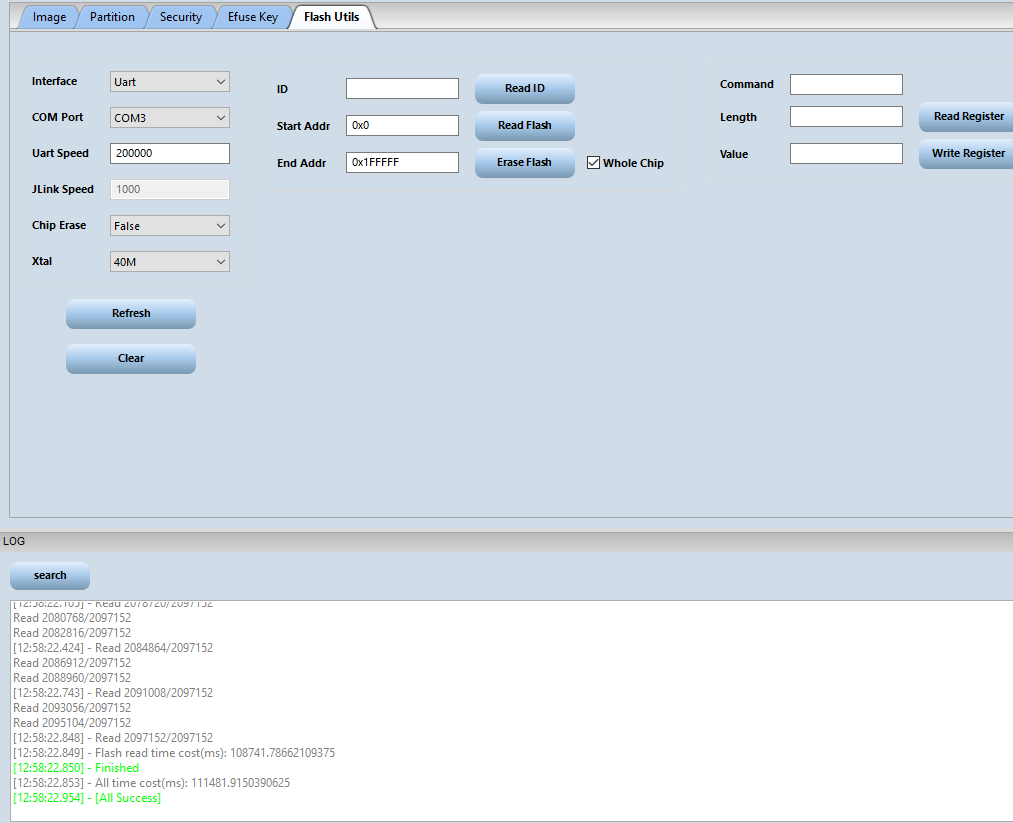The height and width of the screenshot is (823, 1013).
Task: Open the Chip Erase dropdown set to False
Action: pos(170,225)
